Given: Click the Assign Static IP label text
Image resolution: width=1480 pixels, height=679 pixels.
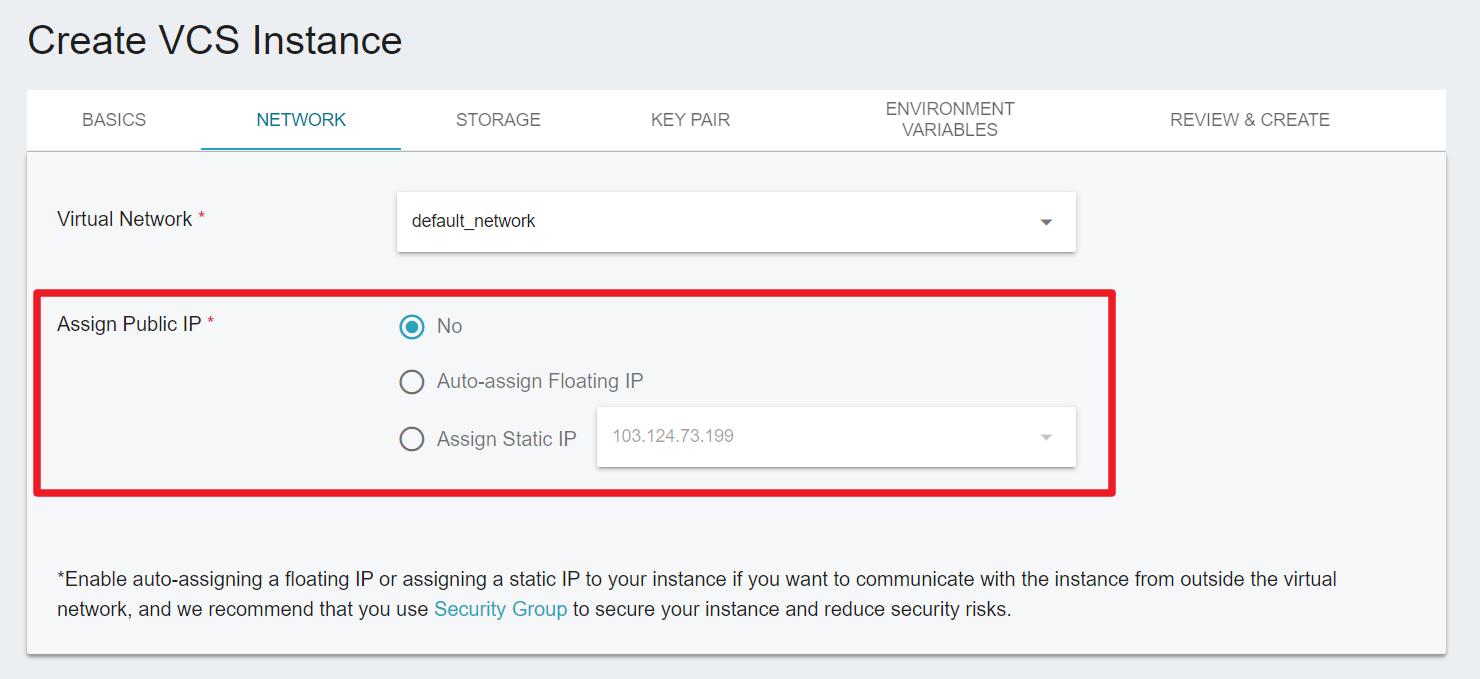Looking at the screenshot, I should (507, 439).
